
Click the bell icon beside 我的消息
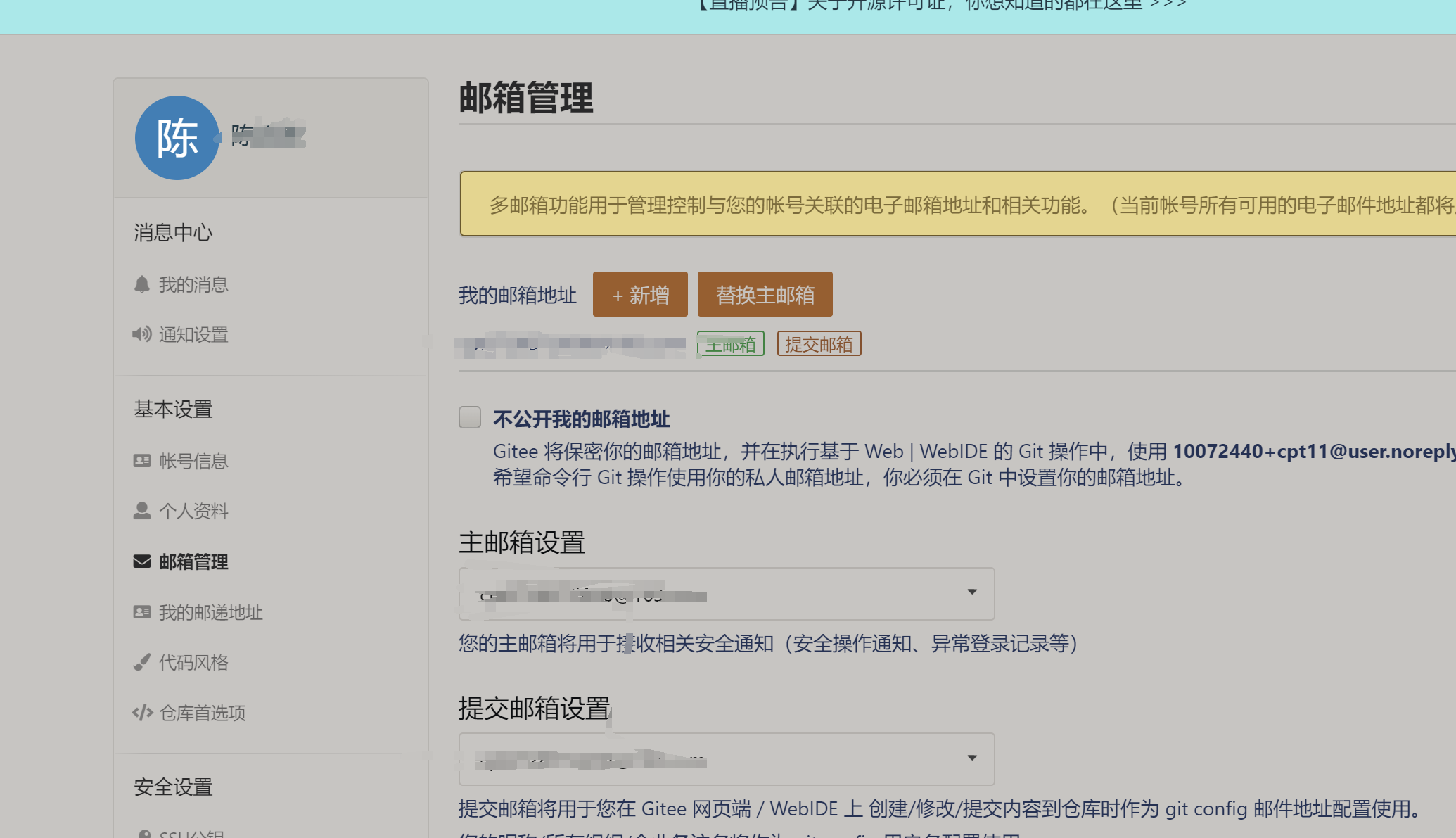coord(142,284)
